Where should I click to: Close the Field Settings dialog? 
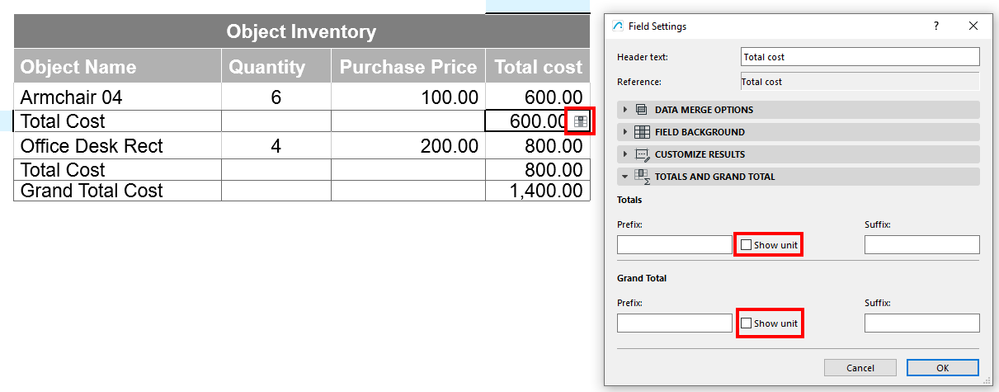coord(973,26)
